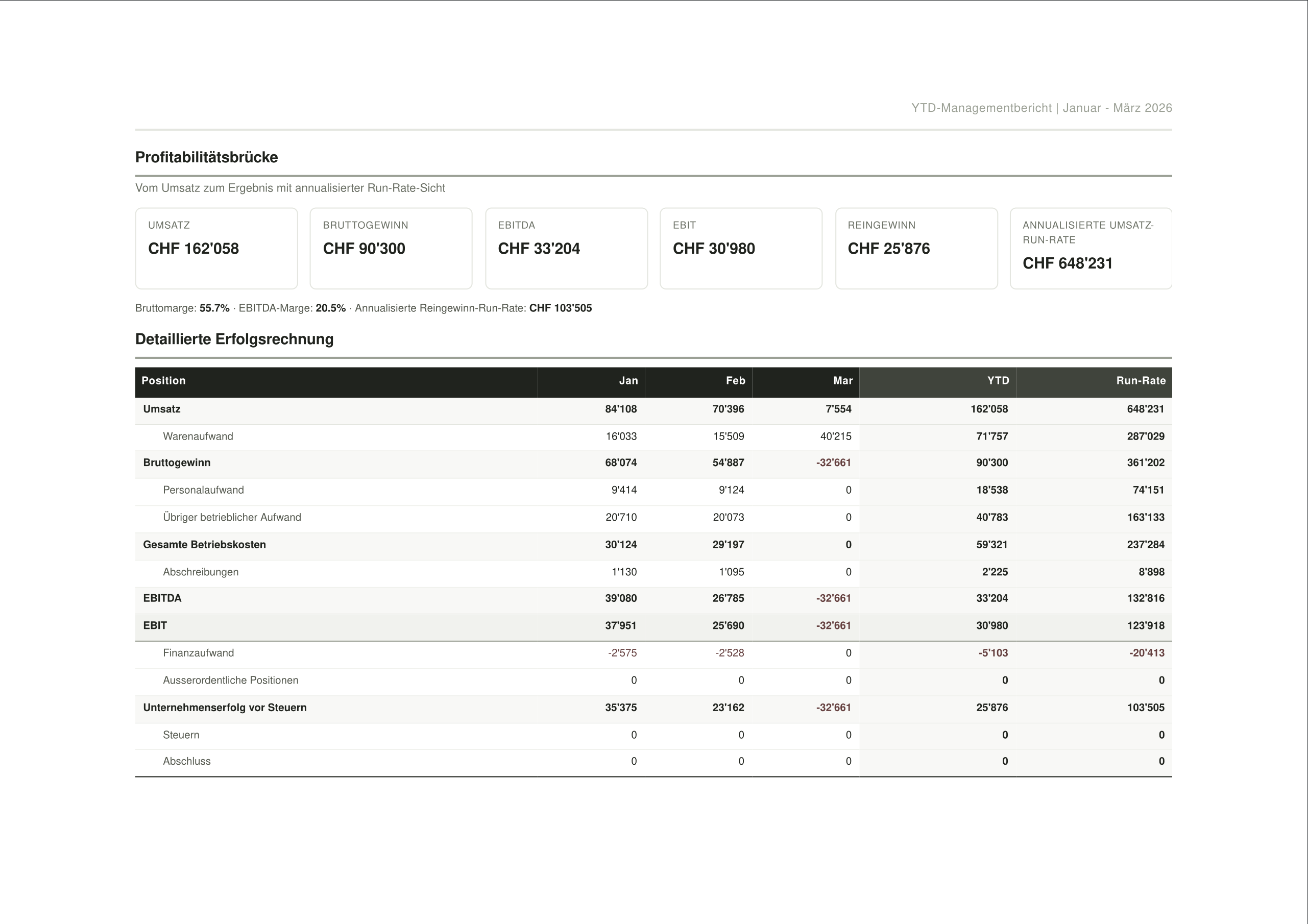The height and width of the screenshot is (924, 1308).
Task: Click the Unternehmenserfolg vor Steuern row
Action: (399, 708)
